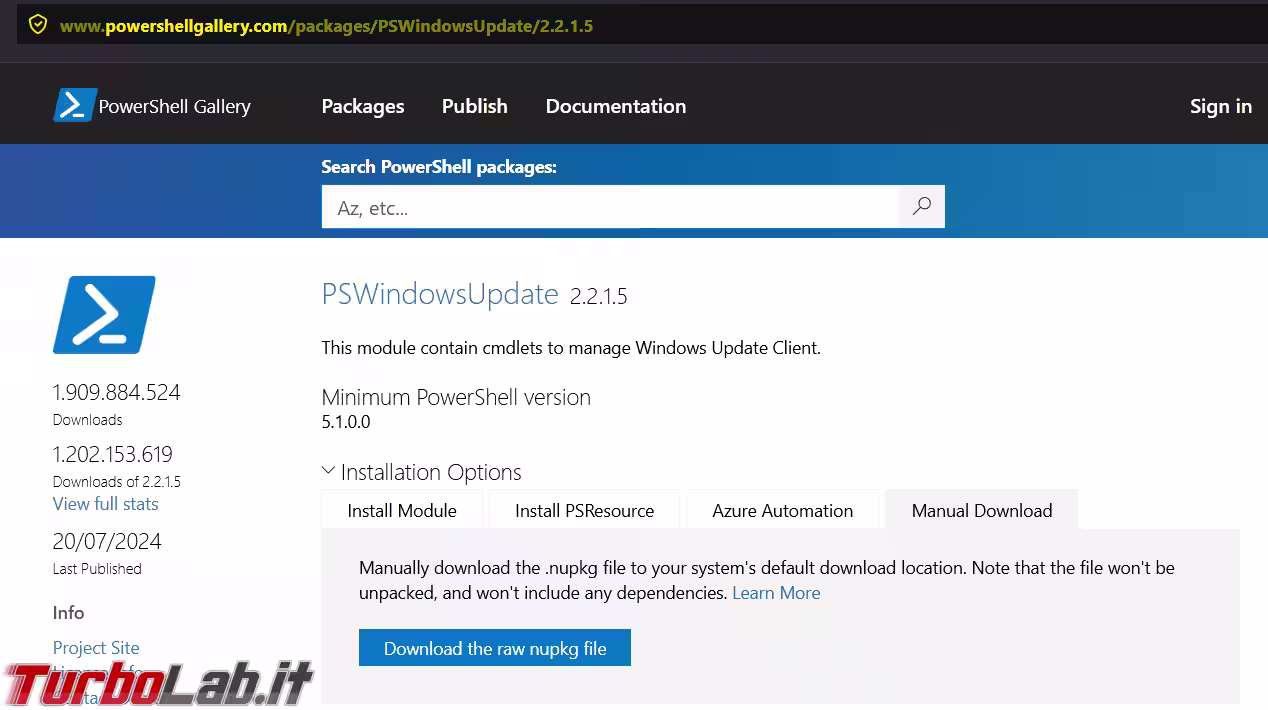Open the Packages menu
1268x710 pixels.
point(363,106)
